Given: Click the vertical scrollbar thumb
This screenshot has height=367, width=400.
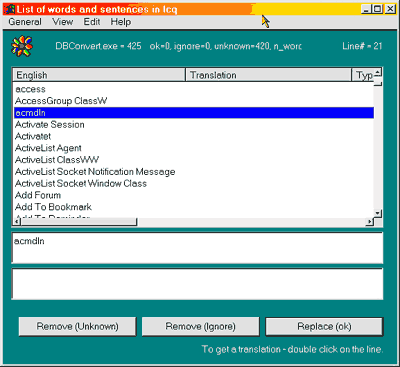Looking at the screenshot, I should [378, 82].
